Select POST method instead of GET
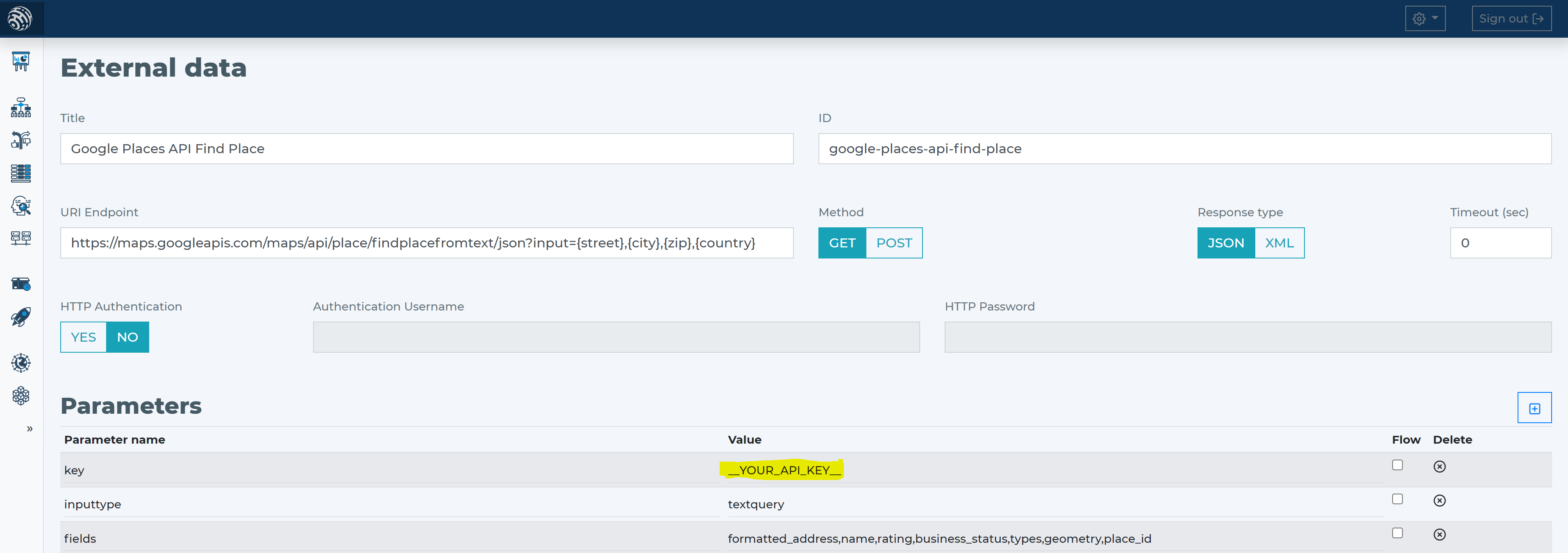Viewport: 1568px width, 553px height. point(893,243)
